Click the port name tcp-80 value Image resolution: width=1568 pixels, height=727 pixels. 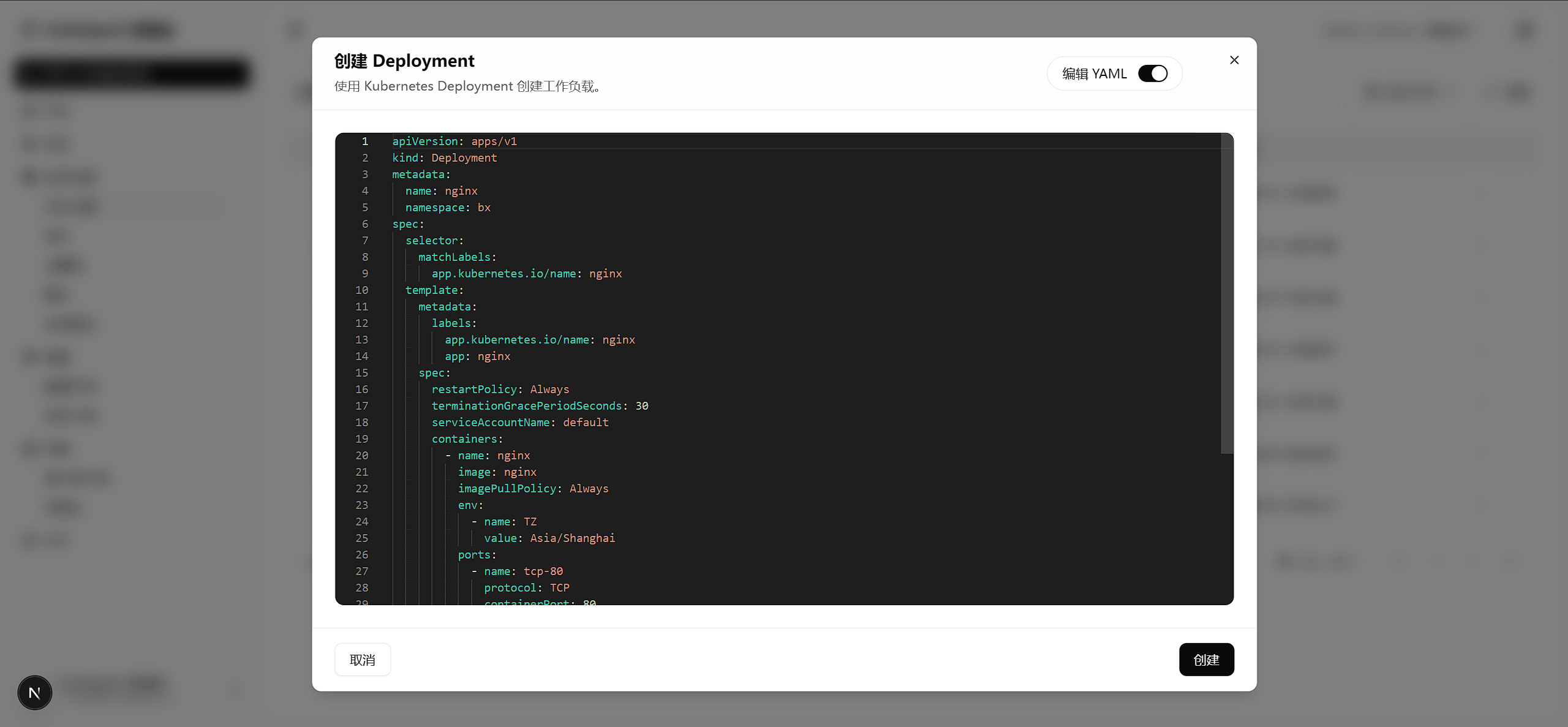pyautogui.click(x=543, y=571)
